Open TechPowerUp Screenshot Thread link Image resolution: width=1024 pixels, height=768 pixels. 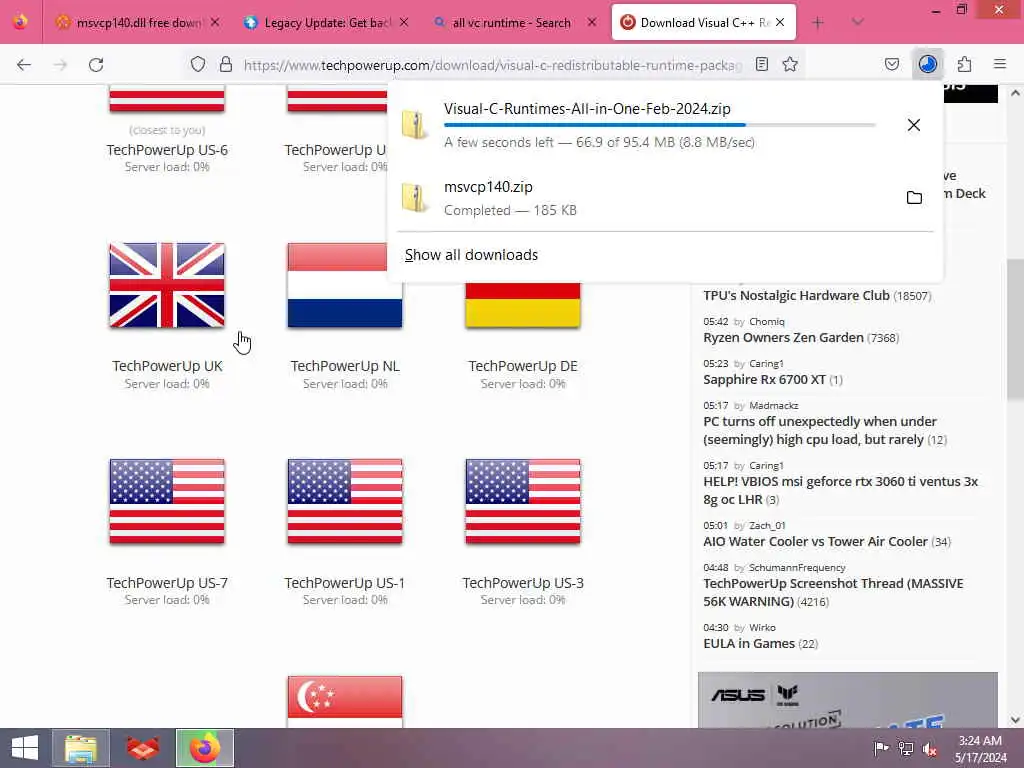click(x=833, y=592)
